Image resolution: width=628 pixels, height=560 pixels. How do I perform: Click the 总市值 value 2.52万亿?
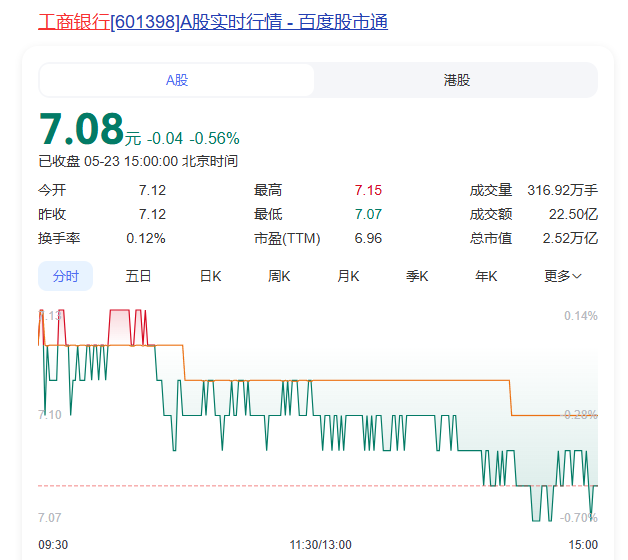[570, 238]
